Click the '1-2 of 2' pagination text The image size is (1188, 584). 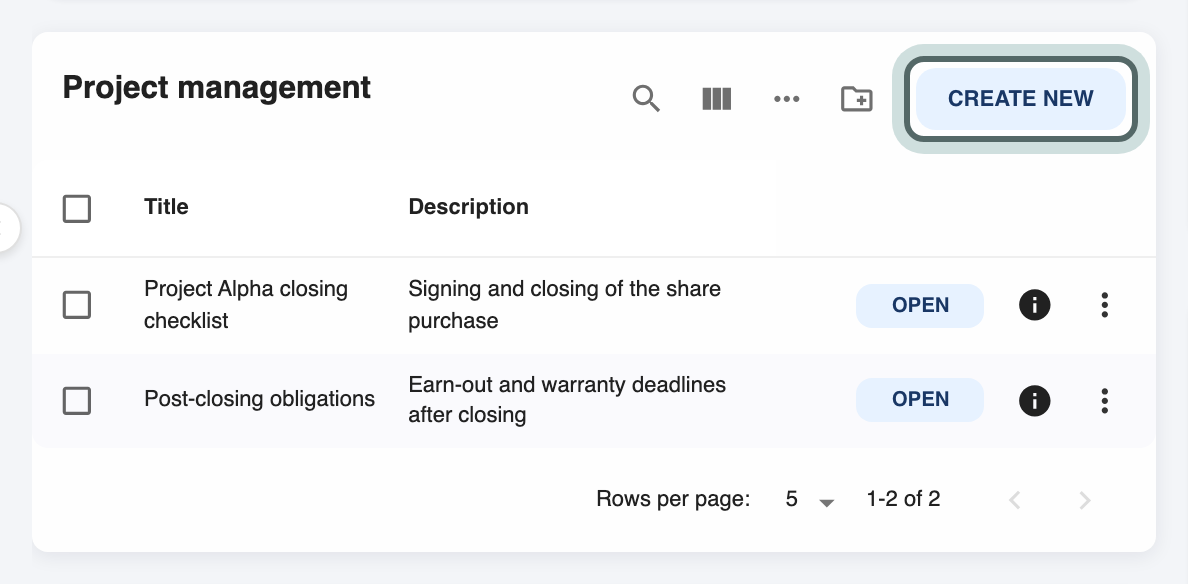click(x=903, y=499)
